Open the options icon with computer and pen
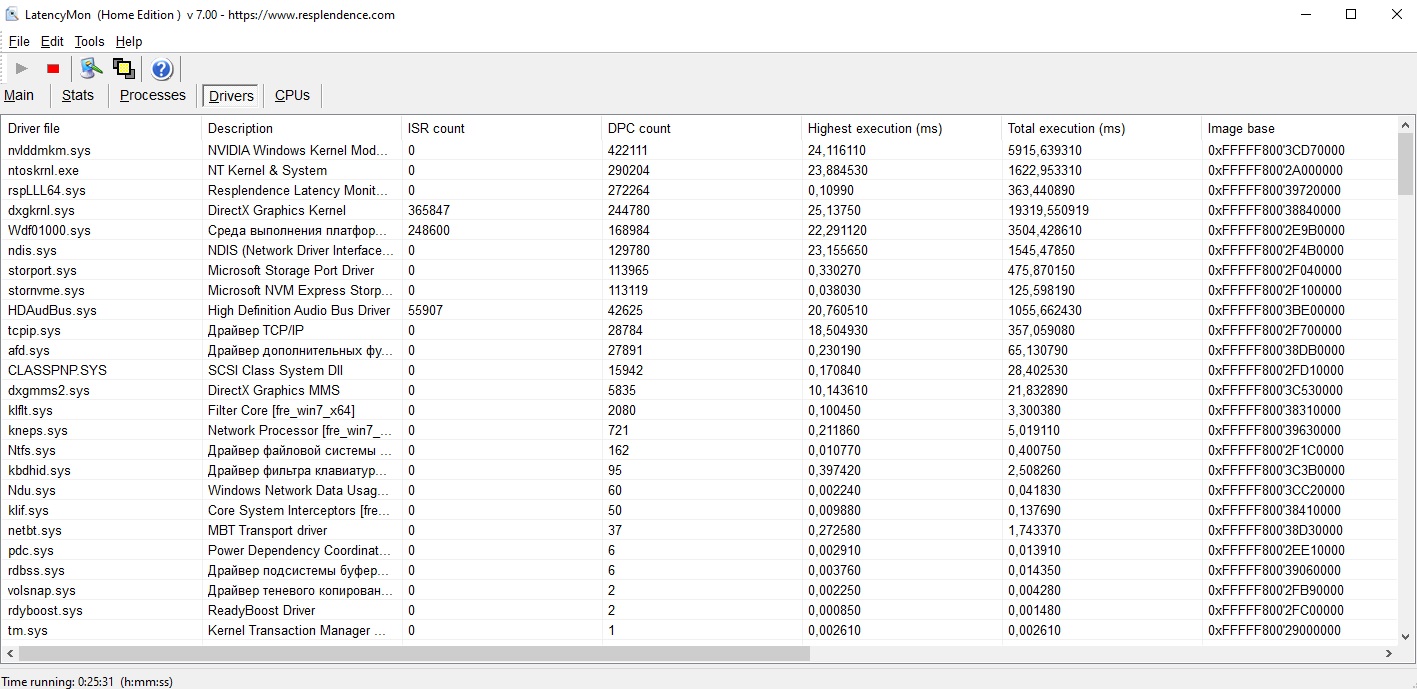This screenshot has width=1417, height=689. point(92,69)
